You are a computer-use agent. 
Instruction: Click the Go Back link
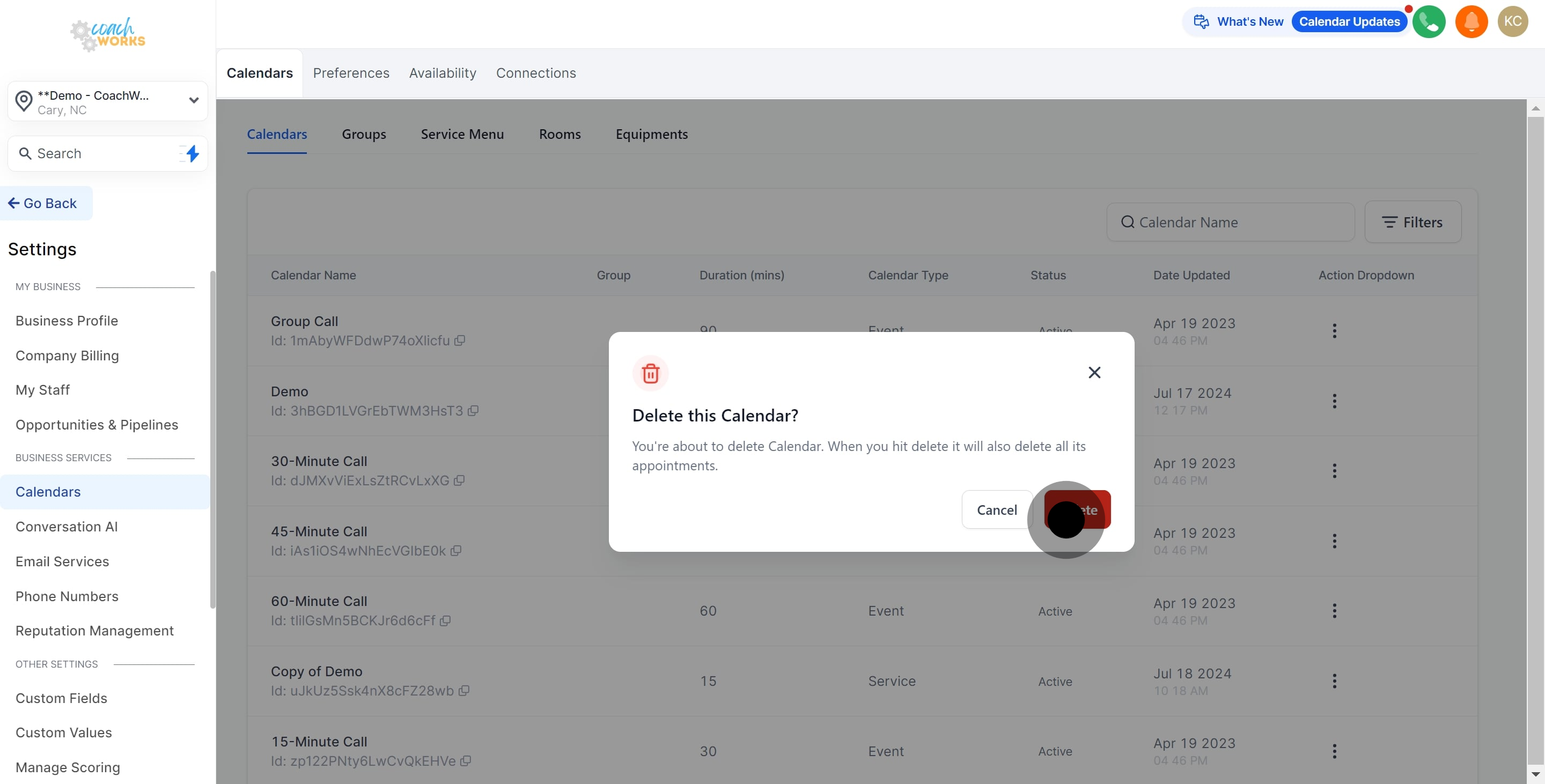click(x=43, y=204)
